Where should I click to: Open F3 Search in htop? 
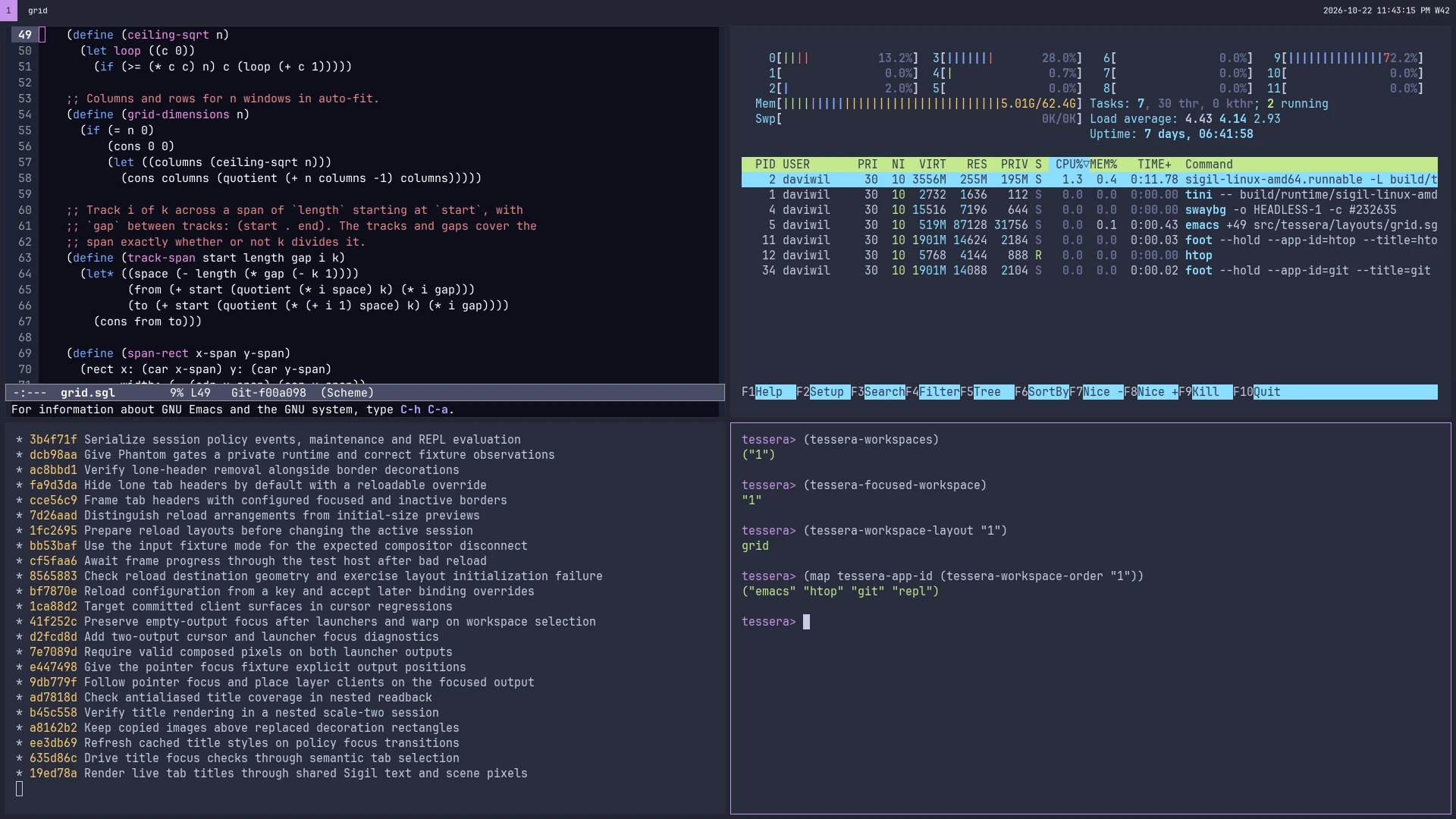(877, 392)
